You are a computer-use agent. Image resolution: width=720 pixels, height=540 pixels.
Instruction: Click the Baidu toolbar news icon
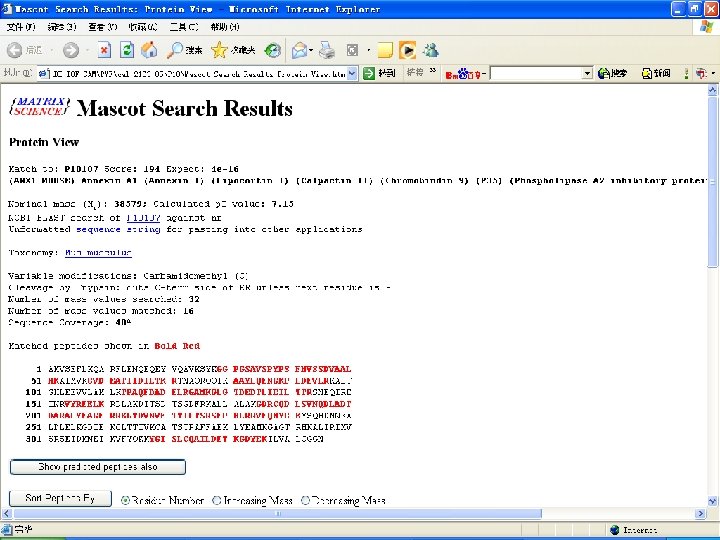pos(647,73)
